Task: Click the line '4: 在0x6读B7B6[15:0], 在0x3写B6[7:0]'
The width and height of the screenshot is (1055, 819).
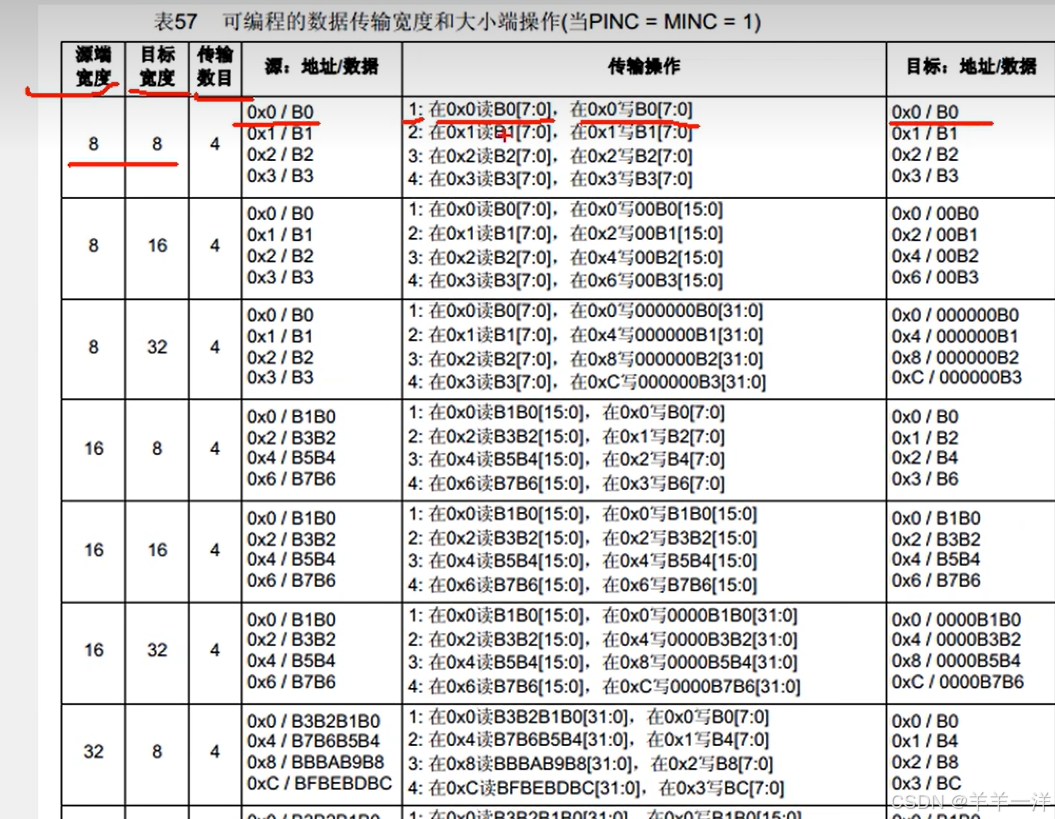Action: 566,483
